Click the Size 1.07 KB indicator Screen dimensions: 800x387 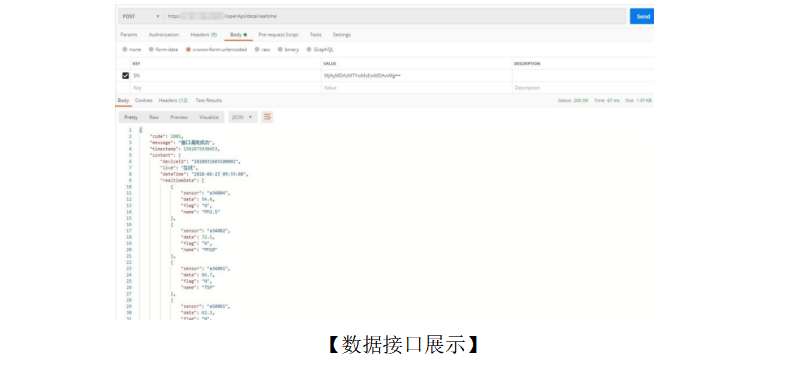(638, 100)
